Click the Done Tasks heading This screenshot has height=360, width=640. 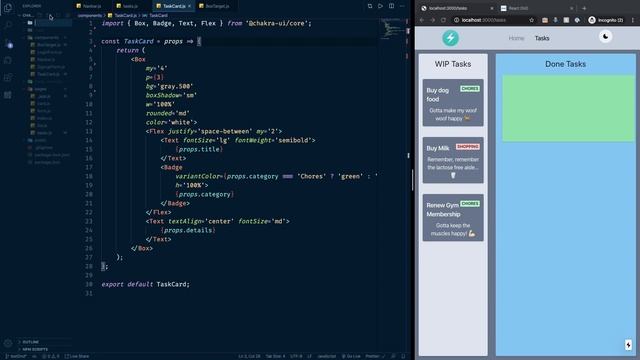pos(565,64)
